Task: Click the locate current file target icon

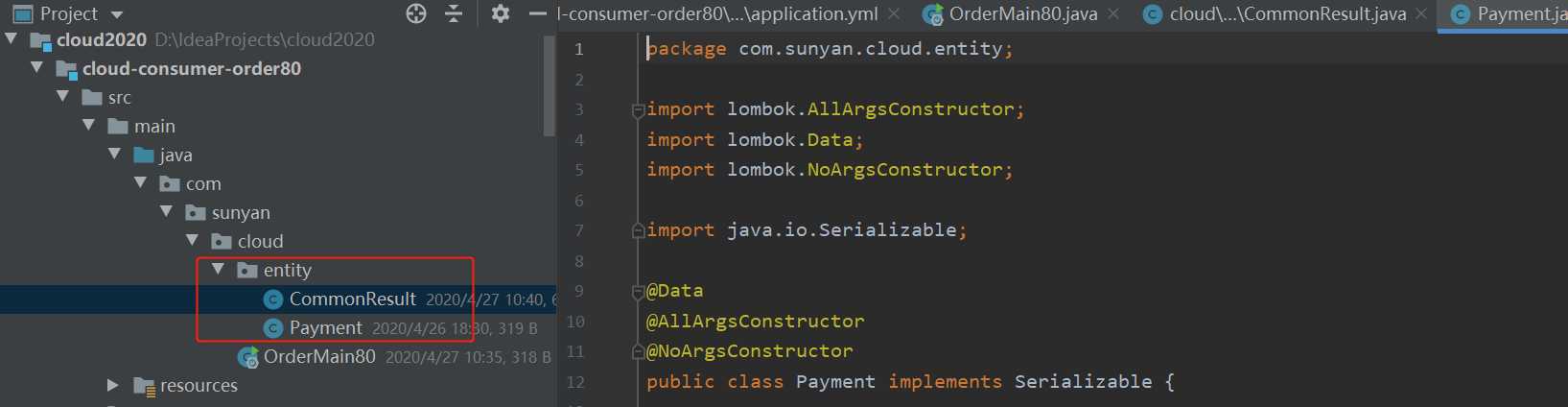Action: click(x=416, y=13)
